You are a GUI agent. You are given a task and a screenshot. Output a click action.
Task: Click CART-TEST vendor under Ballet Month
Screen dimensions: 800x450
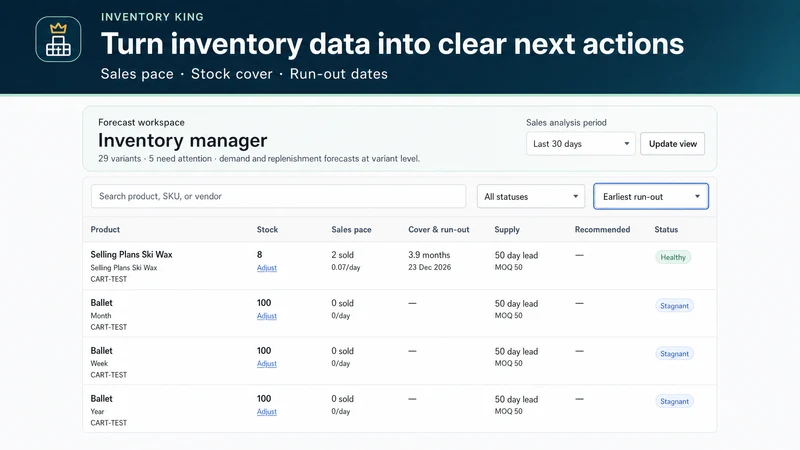109,327
